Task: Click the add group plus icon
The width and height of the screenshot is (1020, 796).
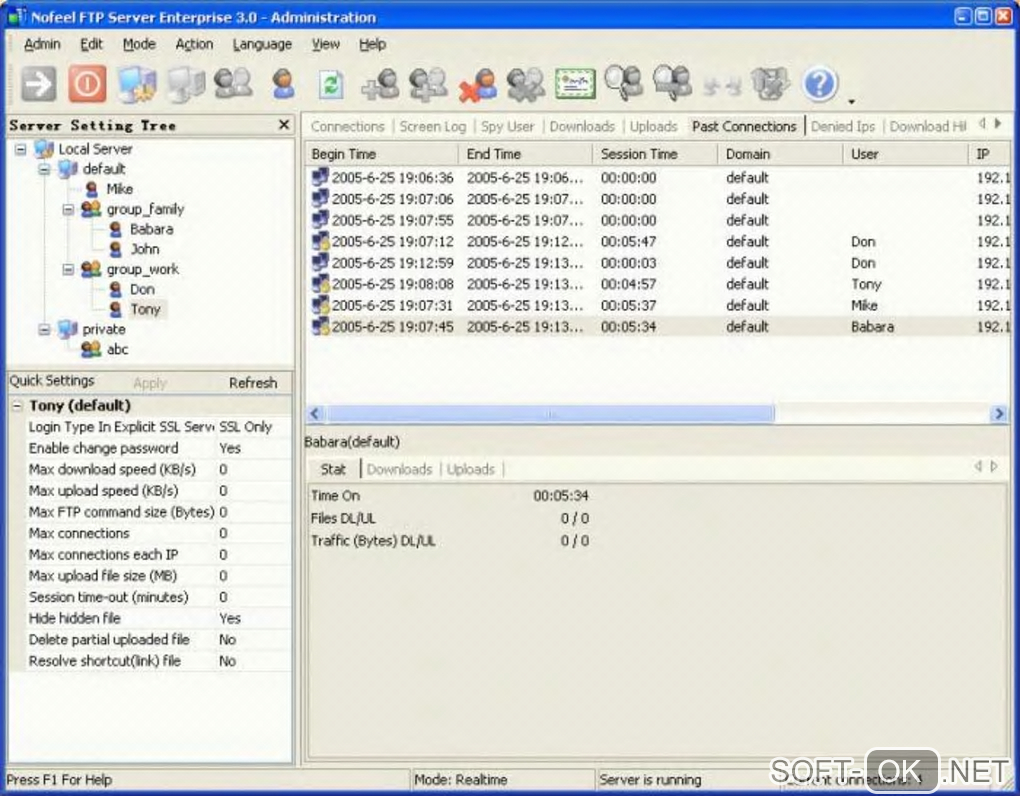Action: pos(429,85)
